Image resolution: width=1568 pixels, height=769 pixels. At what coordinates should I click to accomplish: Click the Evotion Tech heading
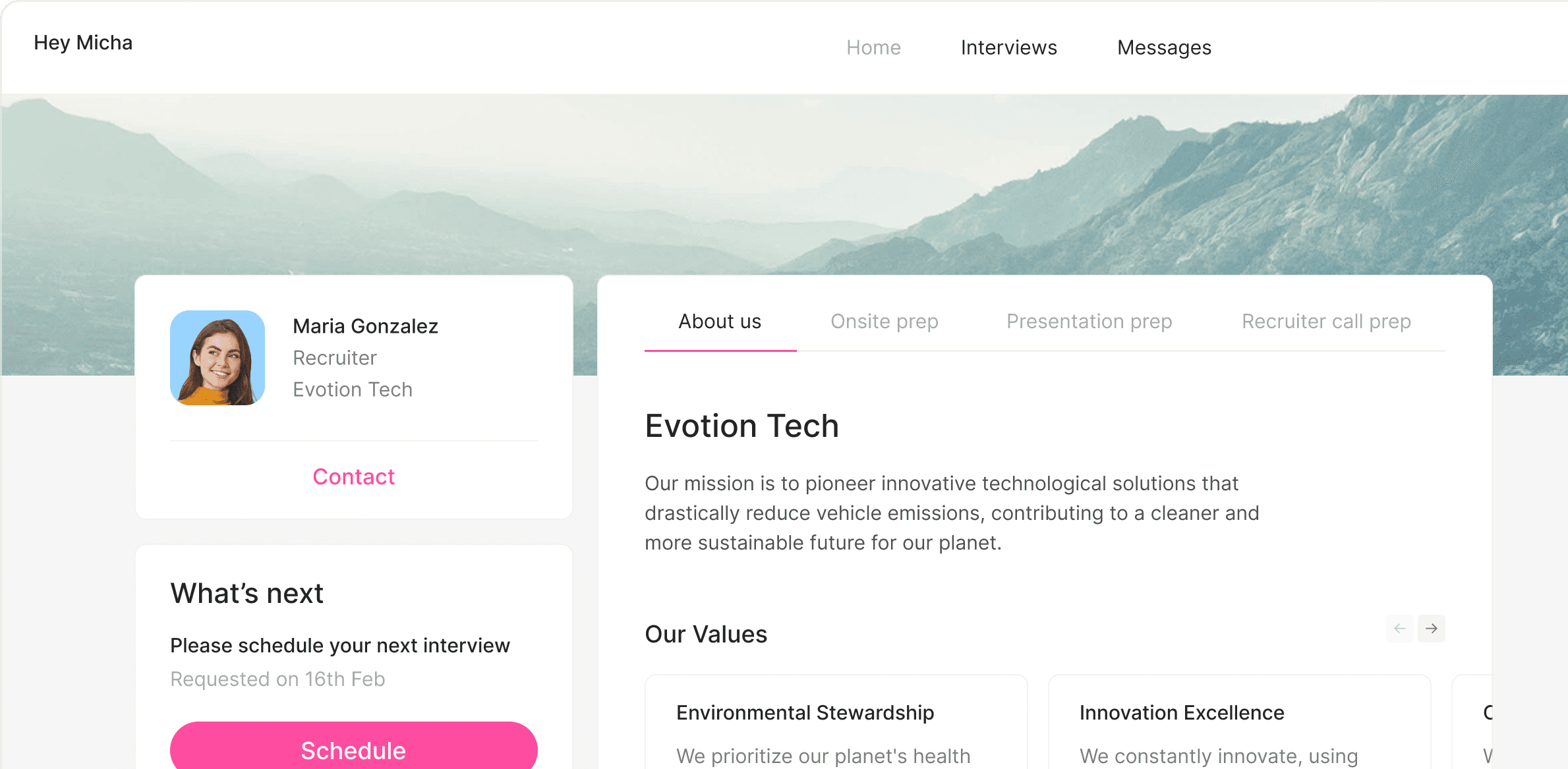point(741,426)
